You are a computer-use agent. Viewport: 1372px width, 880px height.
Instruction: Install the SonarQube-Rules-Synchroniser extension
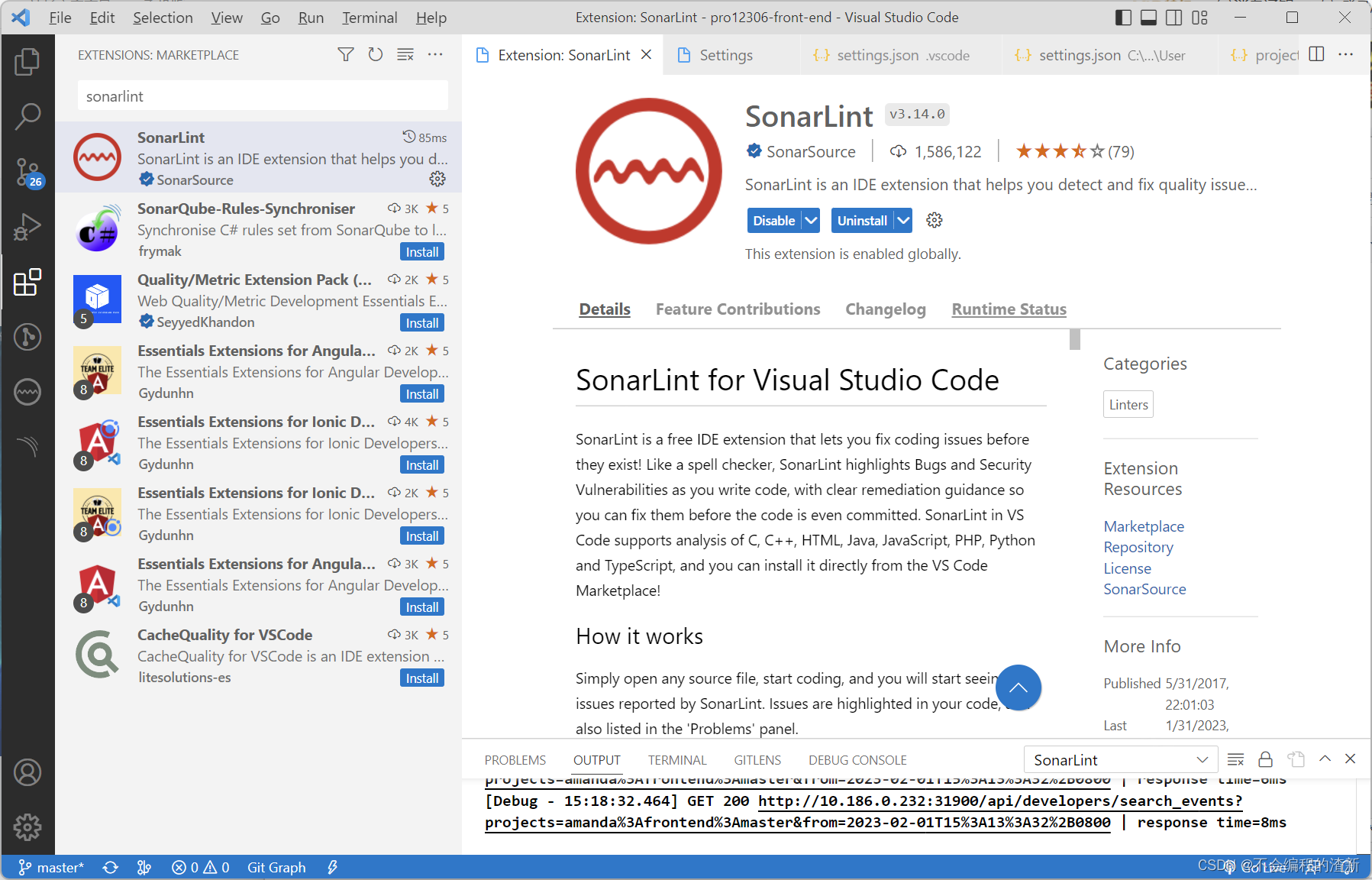coord(421,252)
